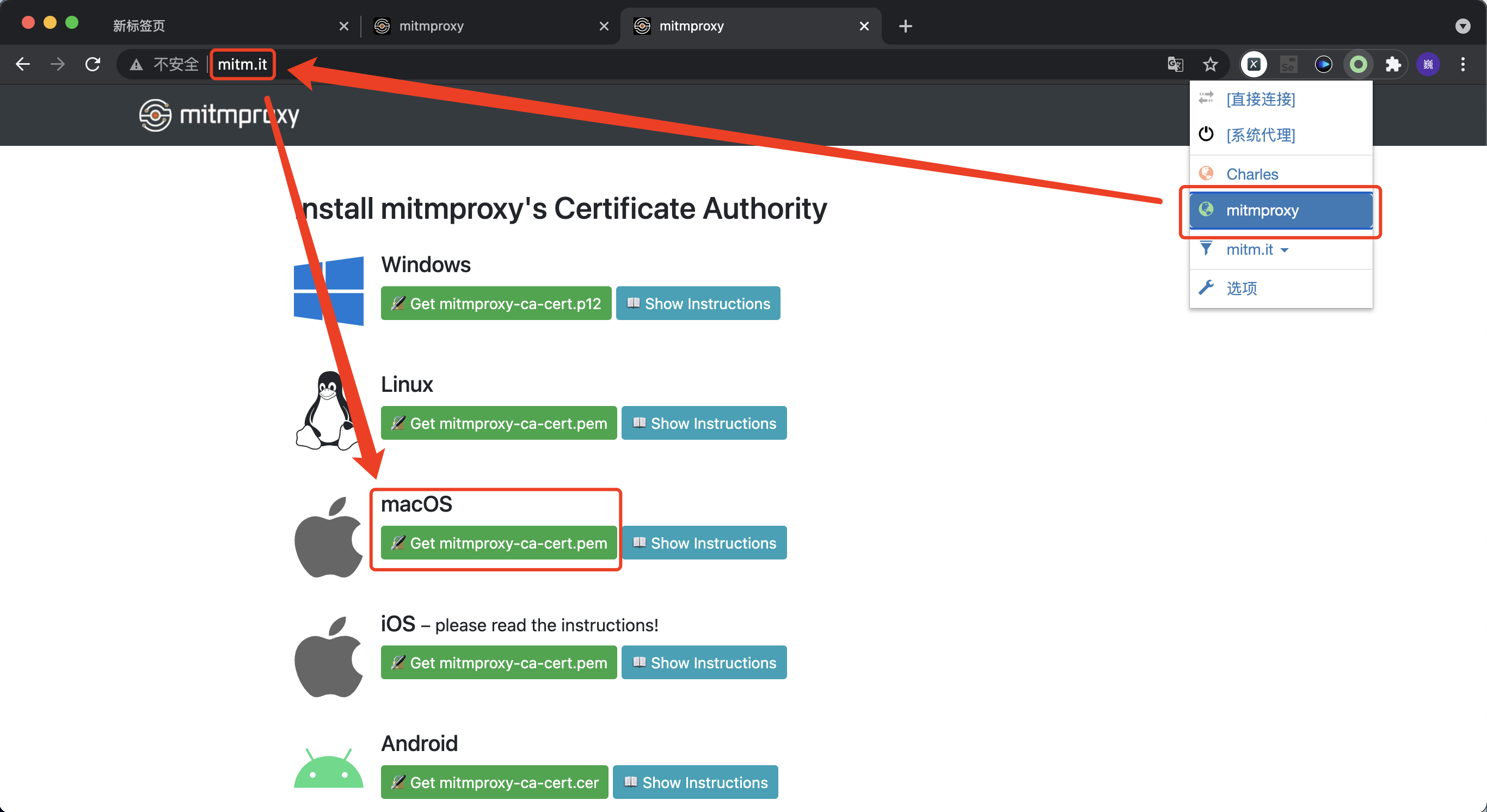Click the Windows logo image
This screenshot has width=1487, height=812.
[x=328, y=291]
